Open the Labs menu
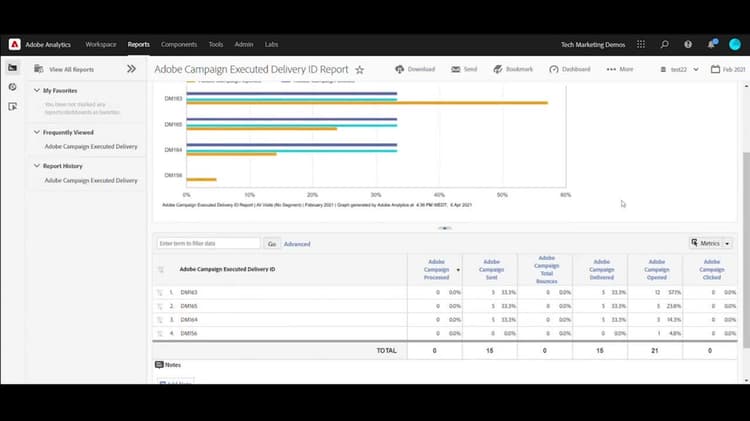Image resolution: width=750 pixels, height=421 pixels. (x=271, y=44)
